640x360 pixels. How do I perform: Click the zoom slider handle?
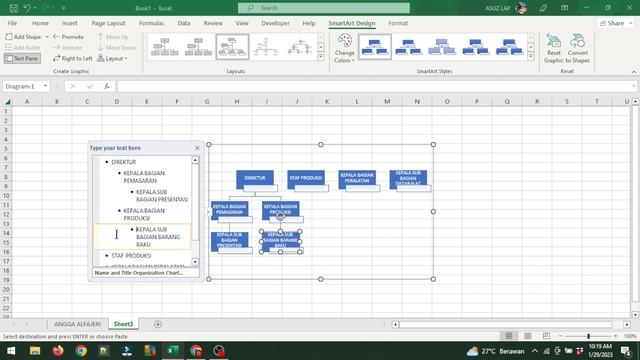pos(588,336)
